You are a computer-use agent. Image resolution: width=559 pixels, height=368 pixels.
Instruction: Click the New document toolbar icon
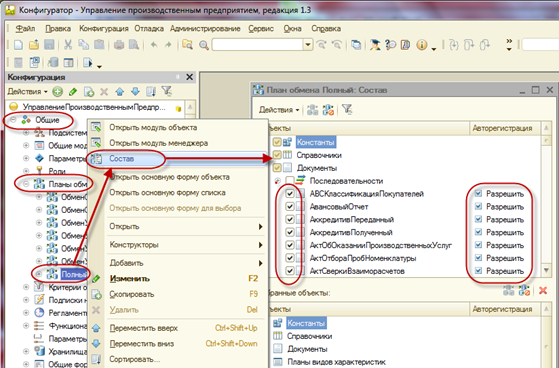[x=19, y=45]
